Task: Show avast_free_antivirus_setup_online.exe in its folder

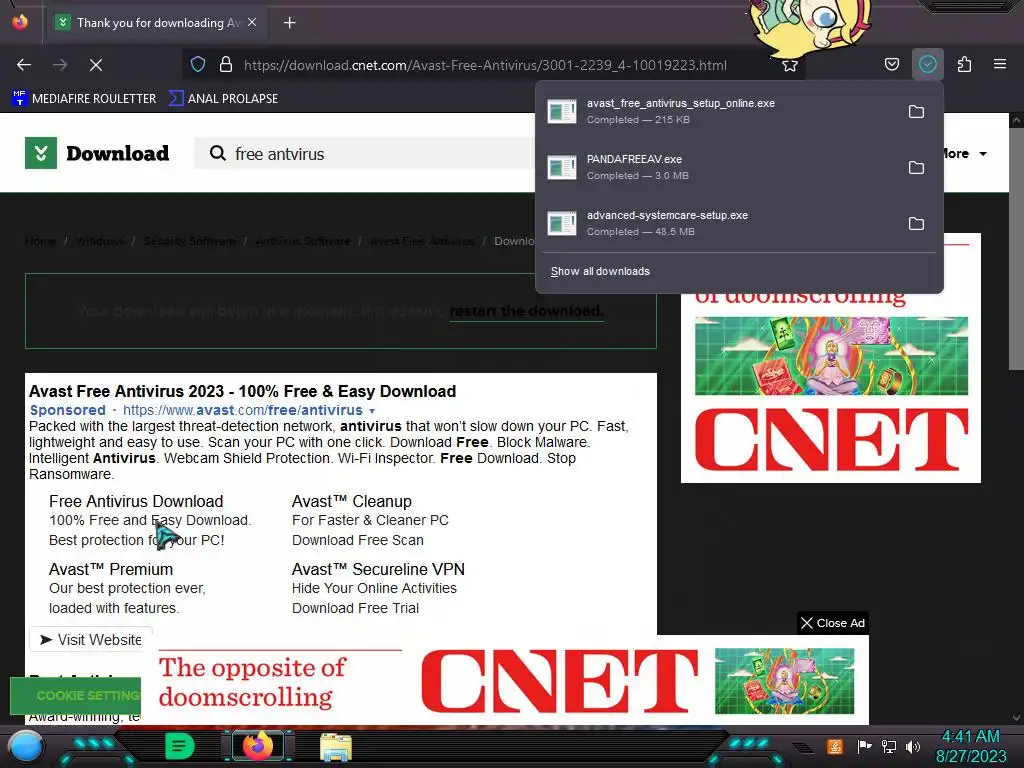Action: [x=916, y=112]
